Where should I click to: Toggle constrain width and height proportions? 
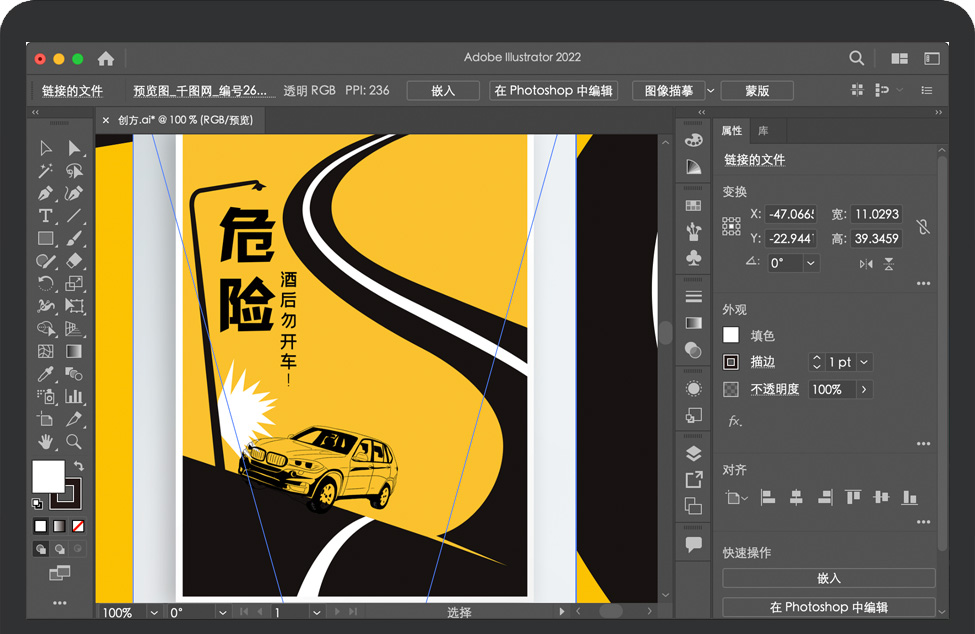(x=923, y=226)
